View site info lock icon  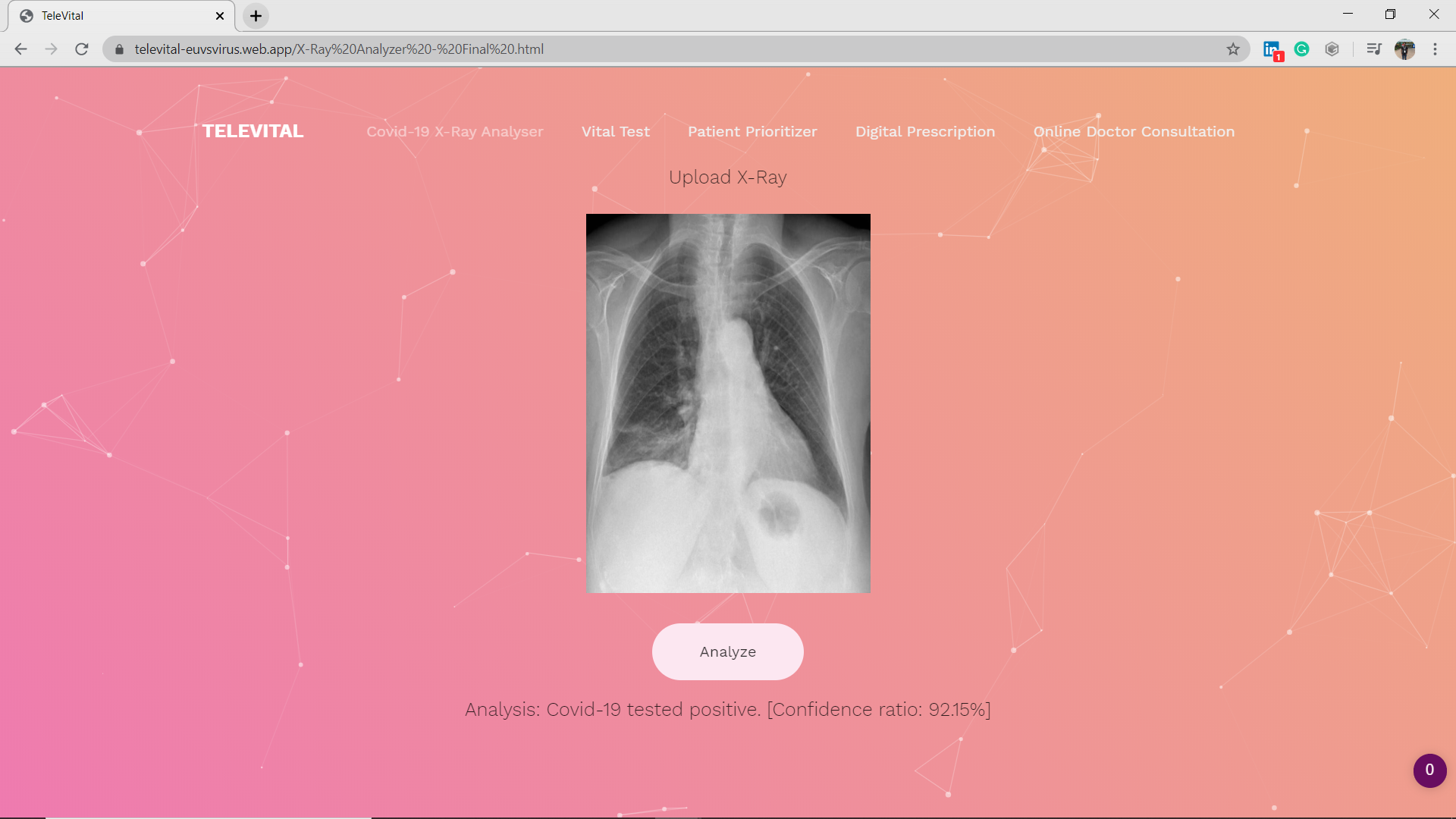click(x=119, y=49)
